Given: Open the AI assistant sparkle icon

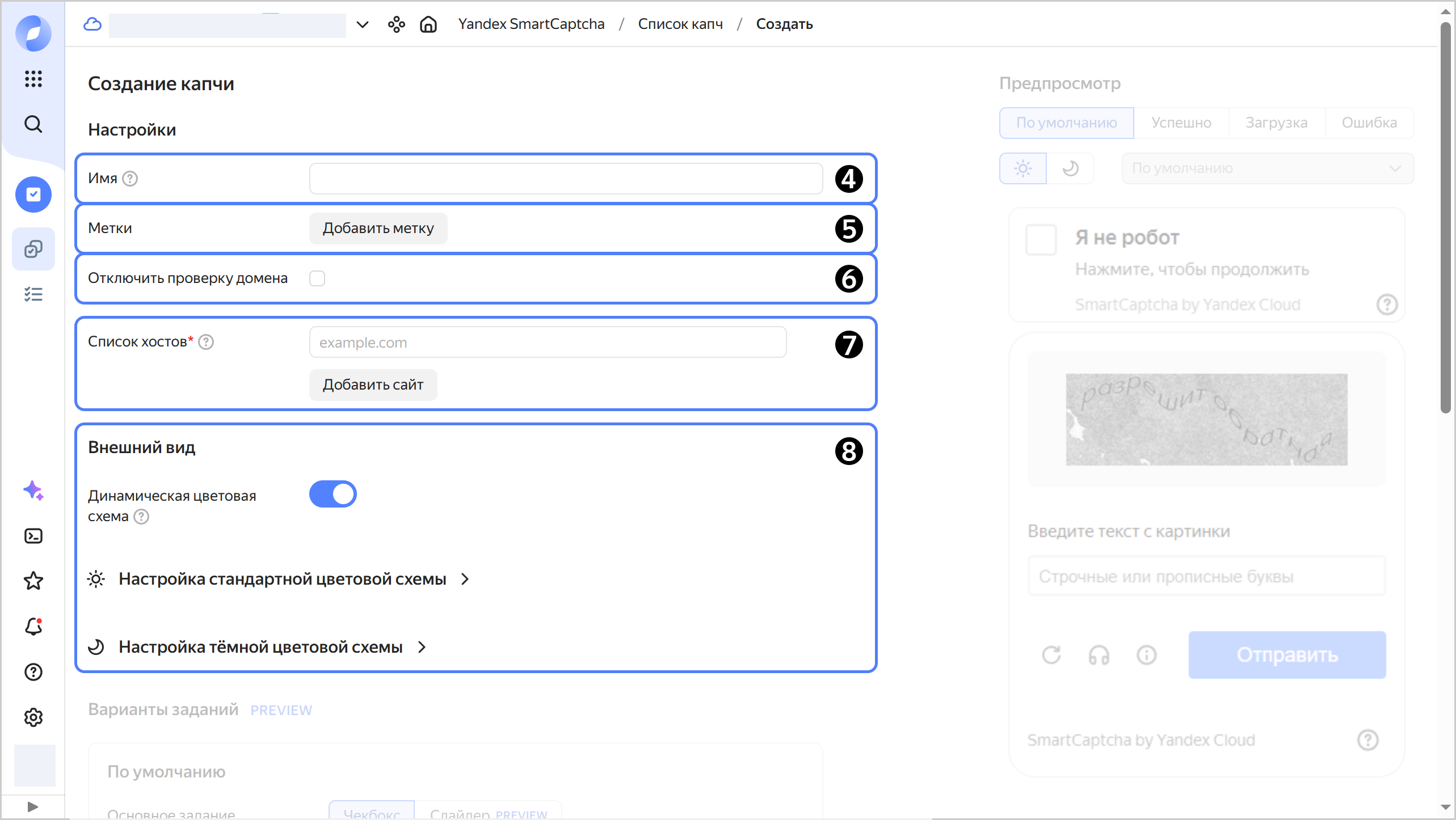Looking at the screenshot, I should (x=33, y=491).
